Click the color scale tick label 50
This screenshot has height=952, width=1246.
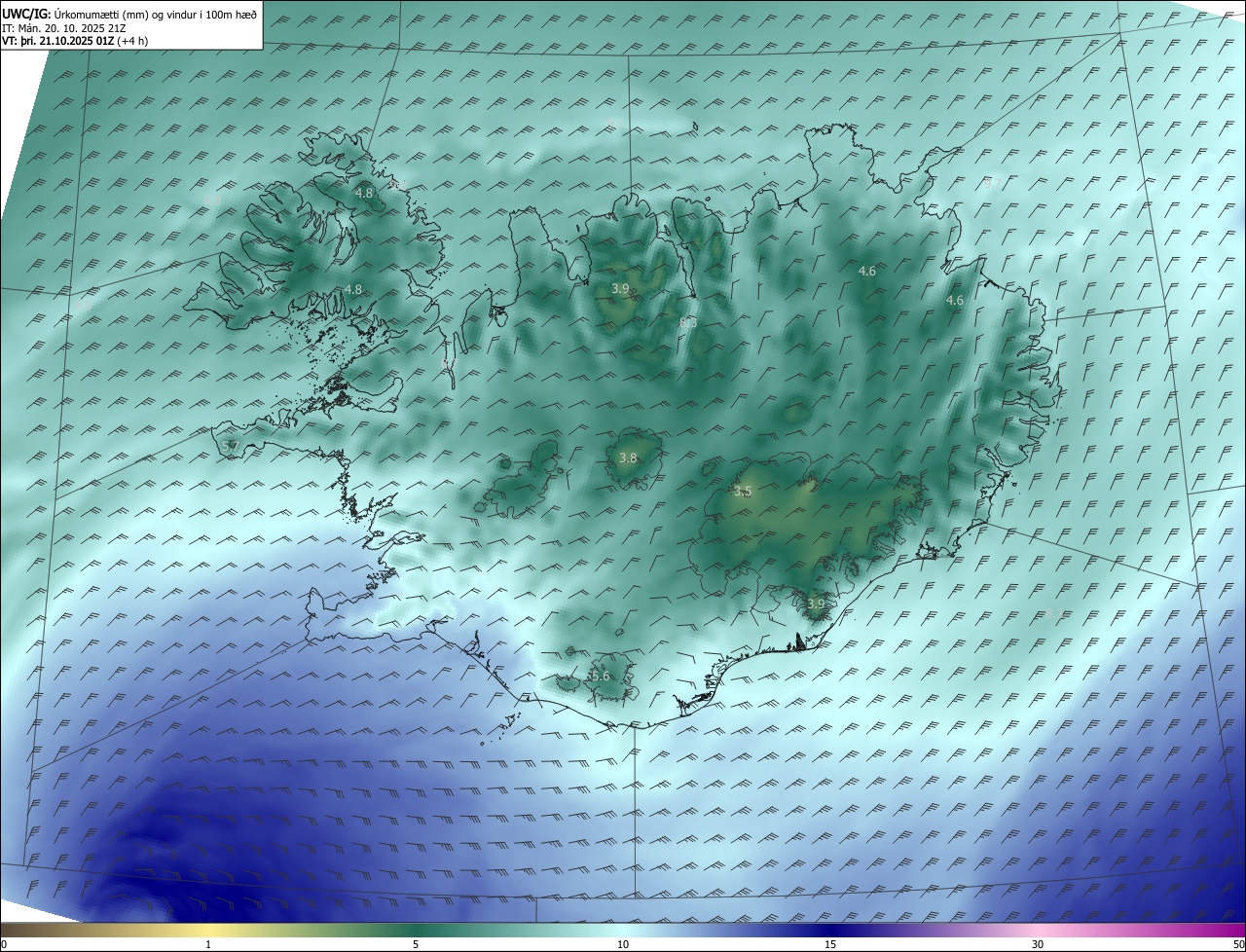click(x=1238, y=944)
